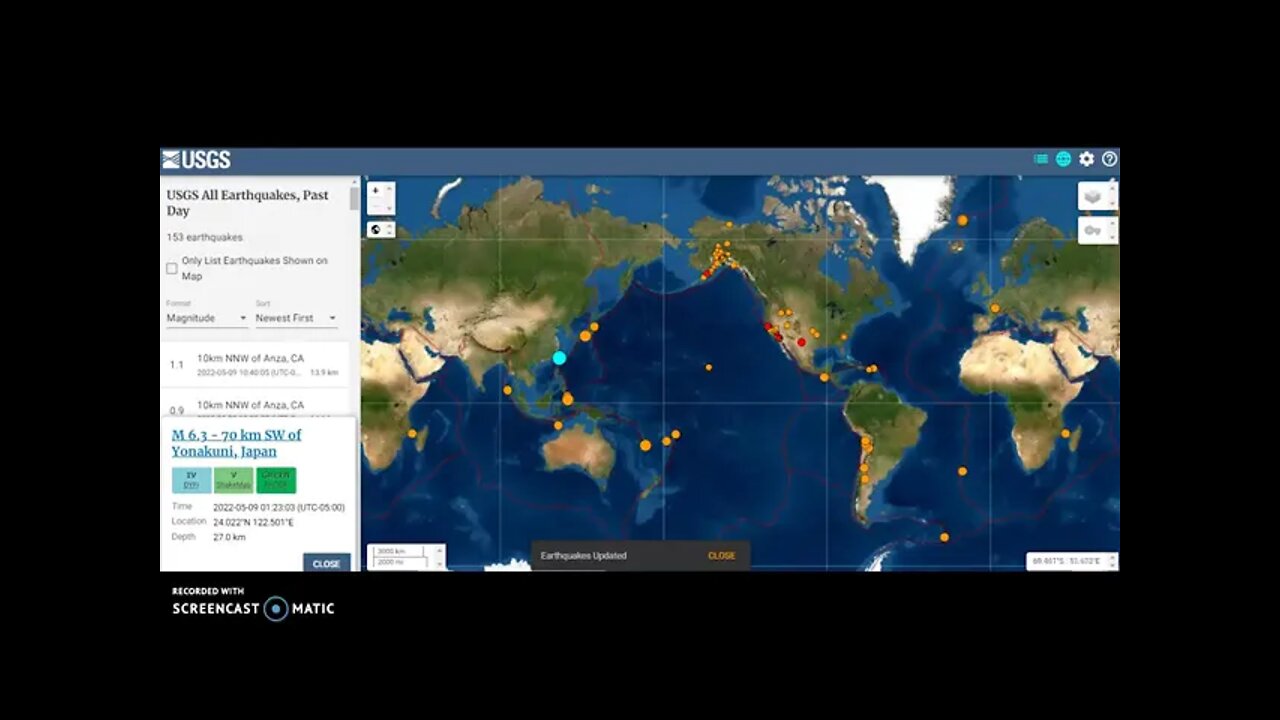Click the Depth 27.0 km value
This screenshot has width=1280, height=720.
(x=229, y=537)
